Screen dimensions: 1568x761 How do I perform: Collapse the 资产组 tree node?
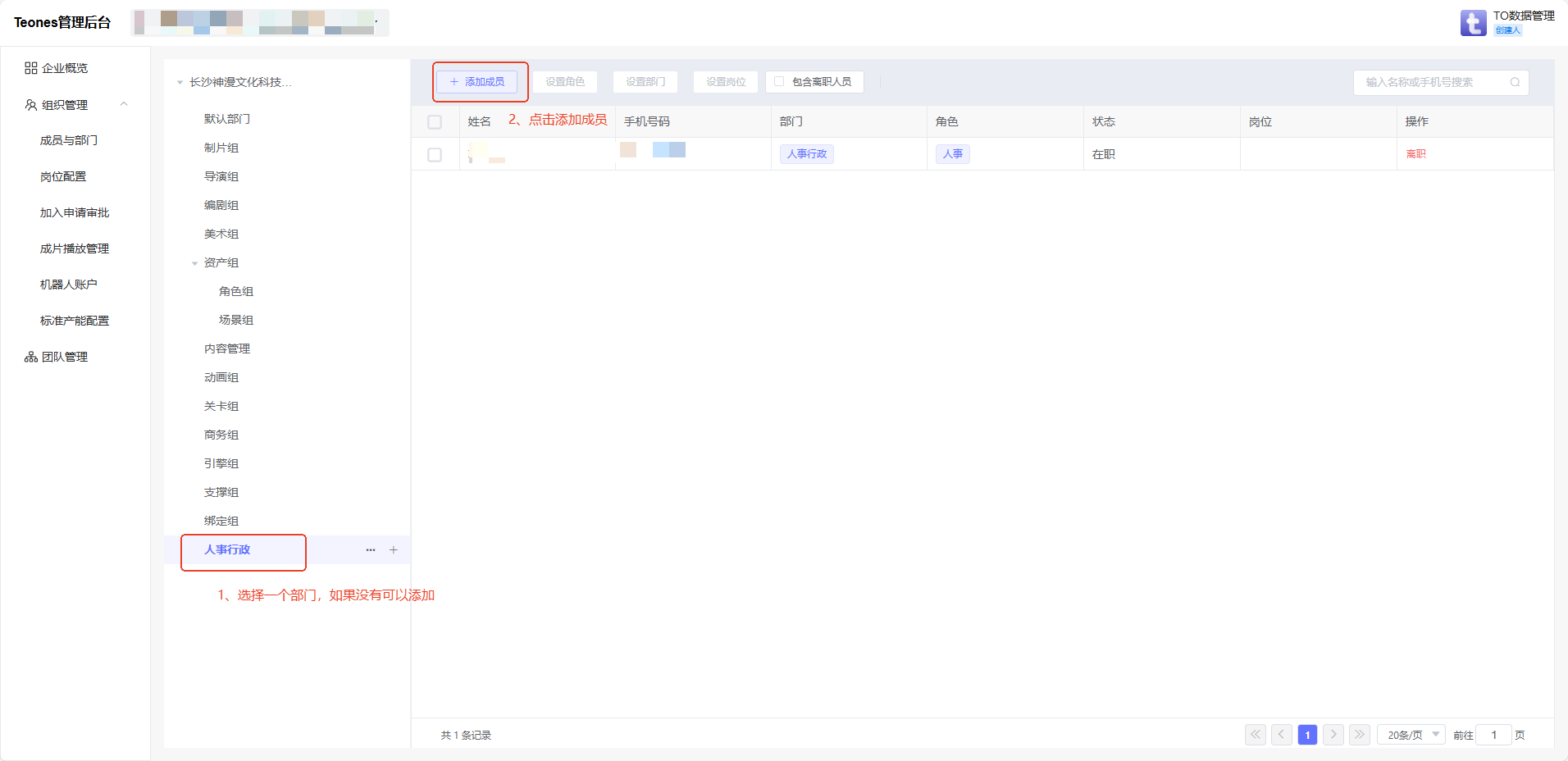[x=194, y=263]
